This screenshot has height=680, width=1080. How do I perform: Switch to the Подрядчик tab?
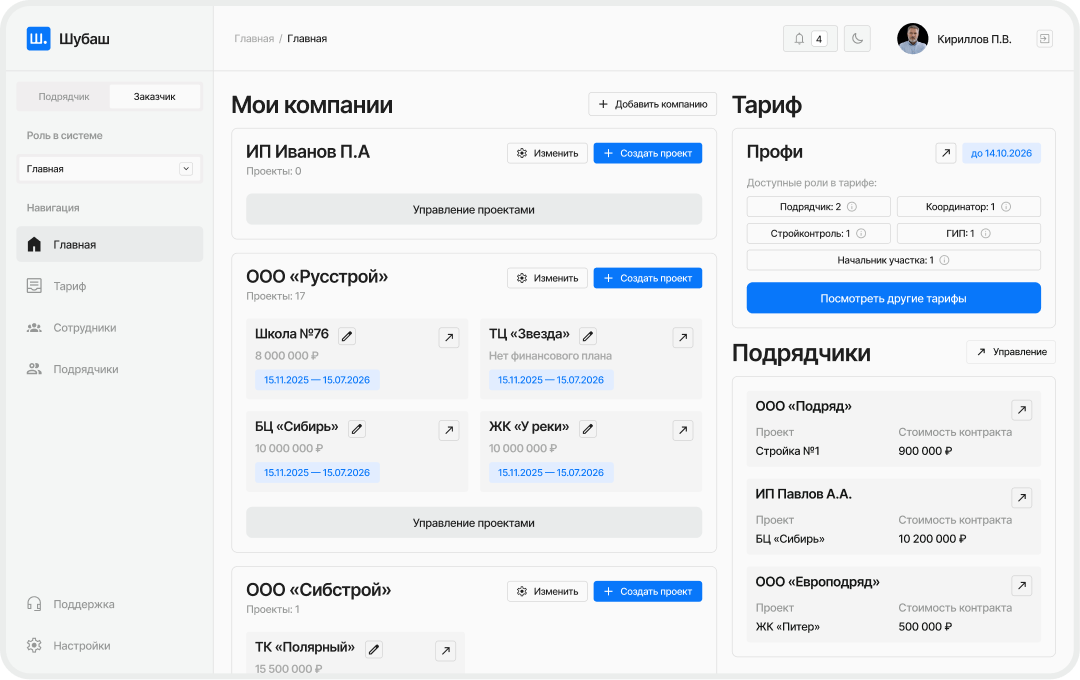coord(64,96)
